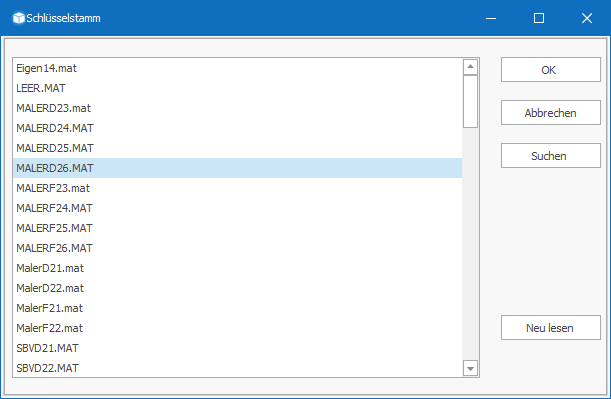Screen dimensions: 611x399
Task: Select Eigen14.mat entry
Action: [238, 68]
